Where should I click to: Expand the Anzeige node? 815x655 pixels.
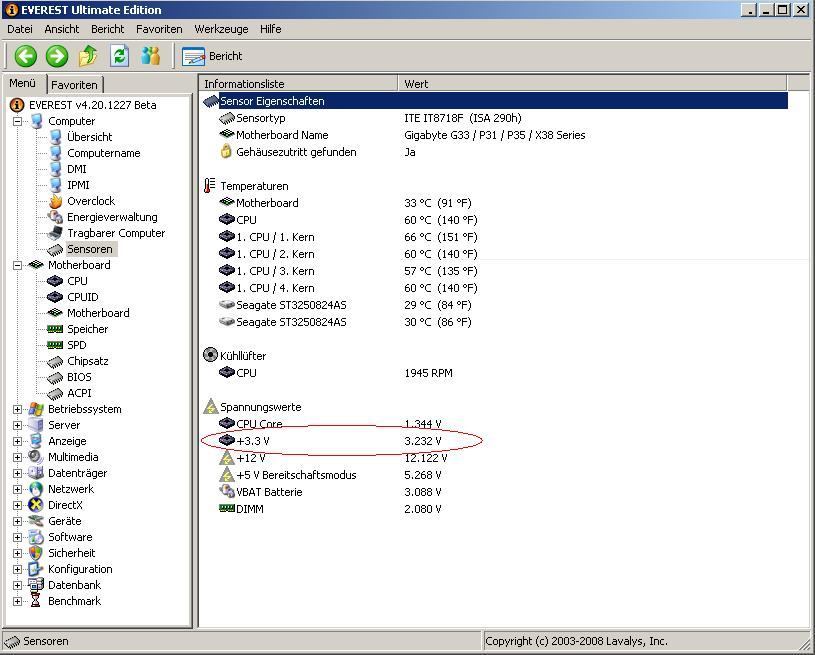tap(18, 441)
